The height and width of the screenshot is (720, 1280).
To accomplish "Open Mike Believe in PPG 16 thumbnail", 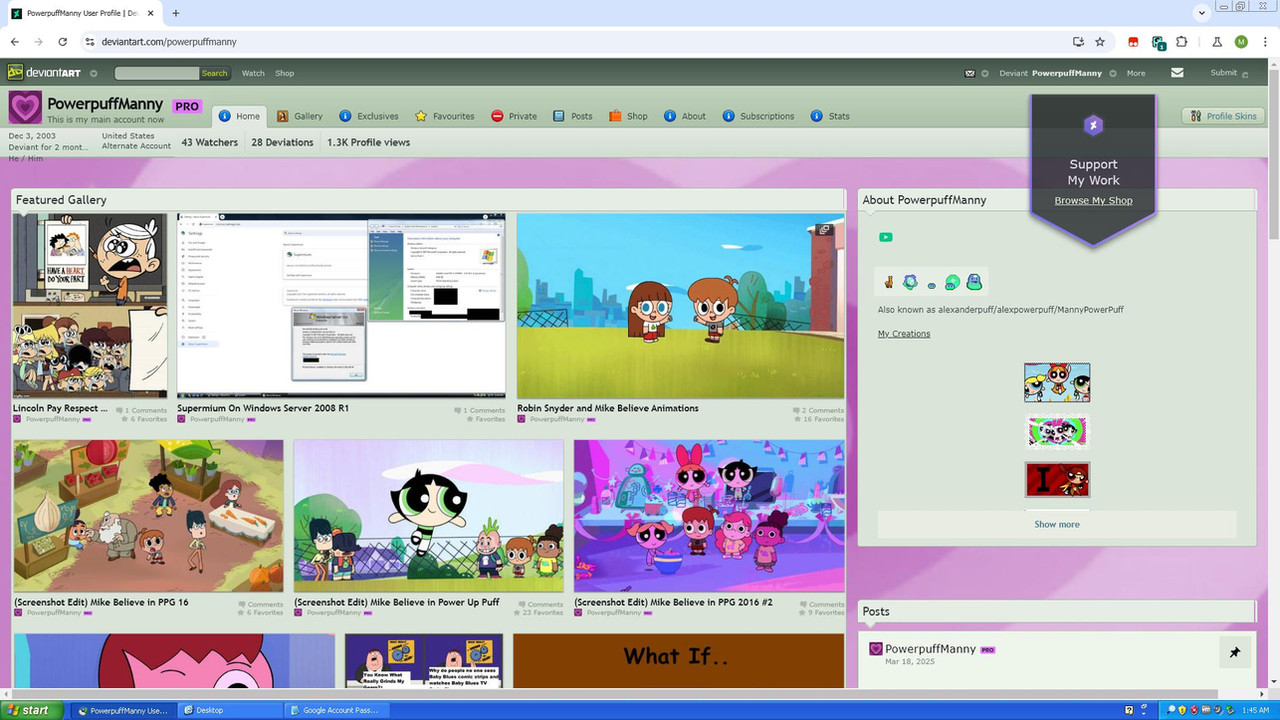I will (148, 516).
